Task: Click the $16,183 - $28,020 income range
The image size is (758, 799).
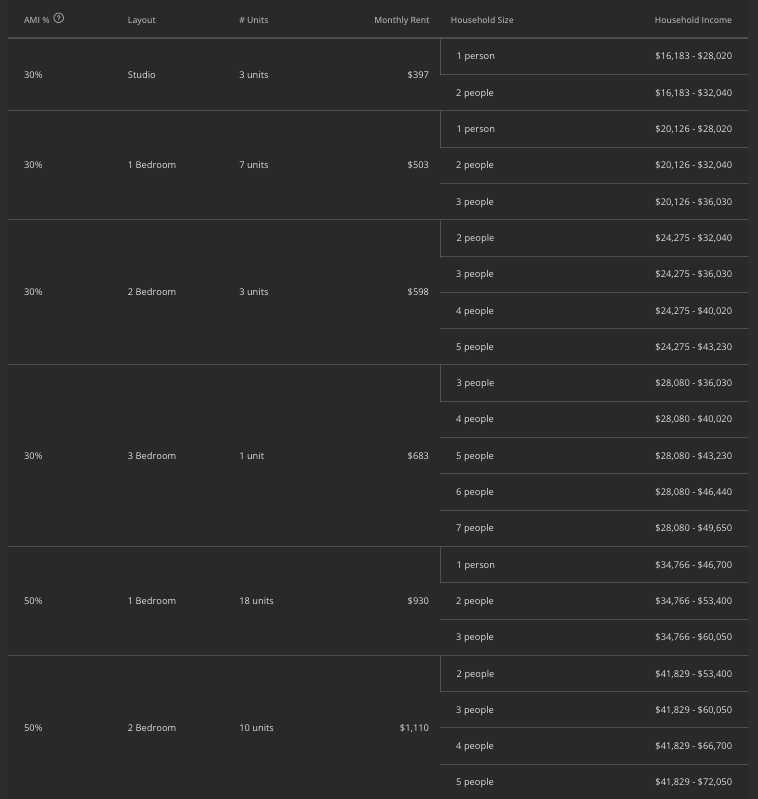Action: click(693, 56)
